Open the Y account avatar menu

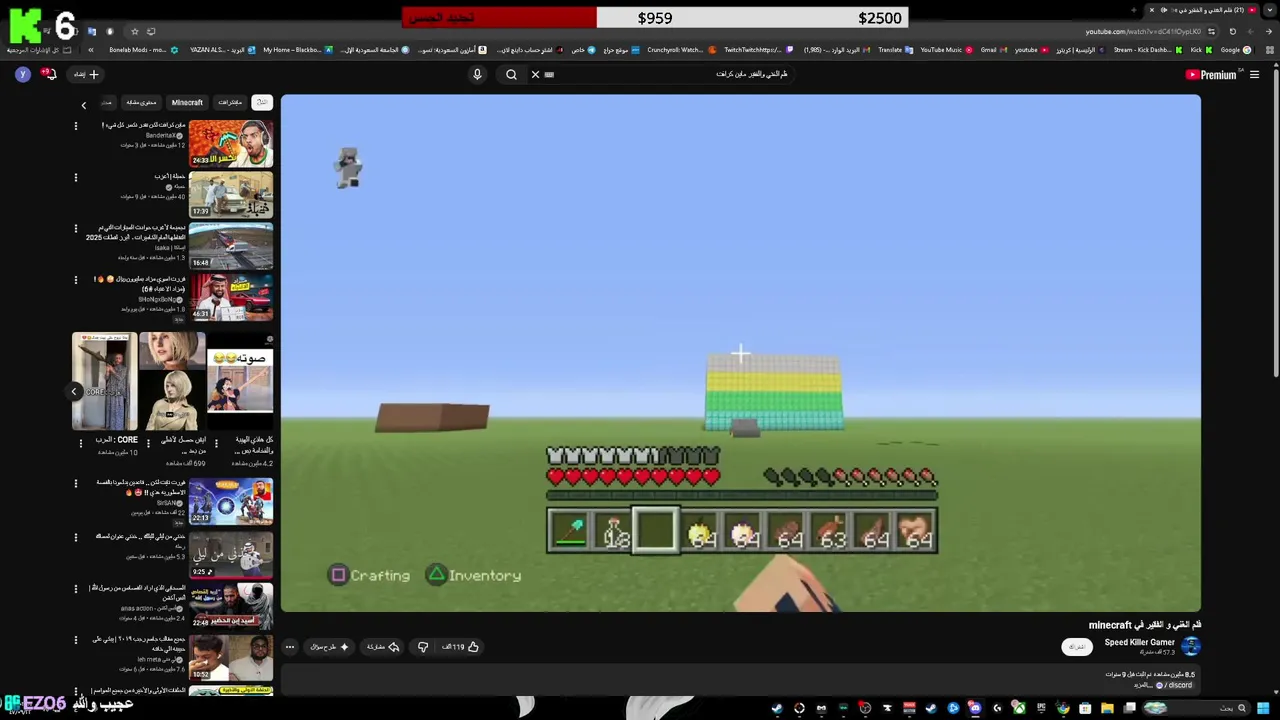(x=22, y=74)
